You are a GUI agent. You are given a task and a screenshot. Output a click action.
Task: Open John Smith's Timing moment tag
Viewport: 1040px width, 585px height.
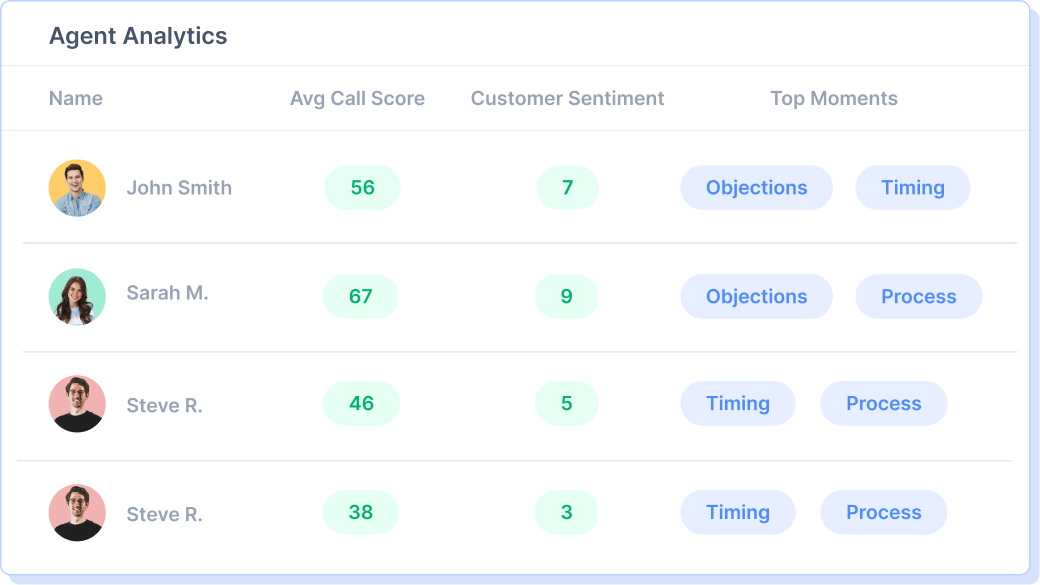[x=913, y=188]
